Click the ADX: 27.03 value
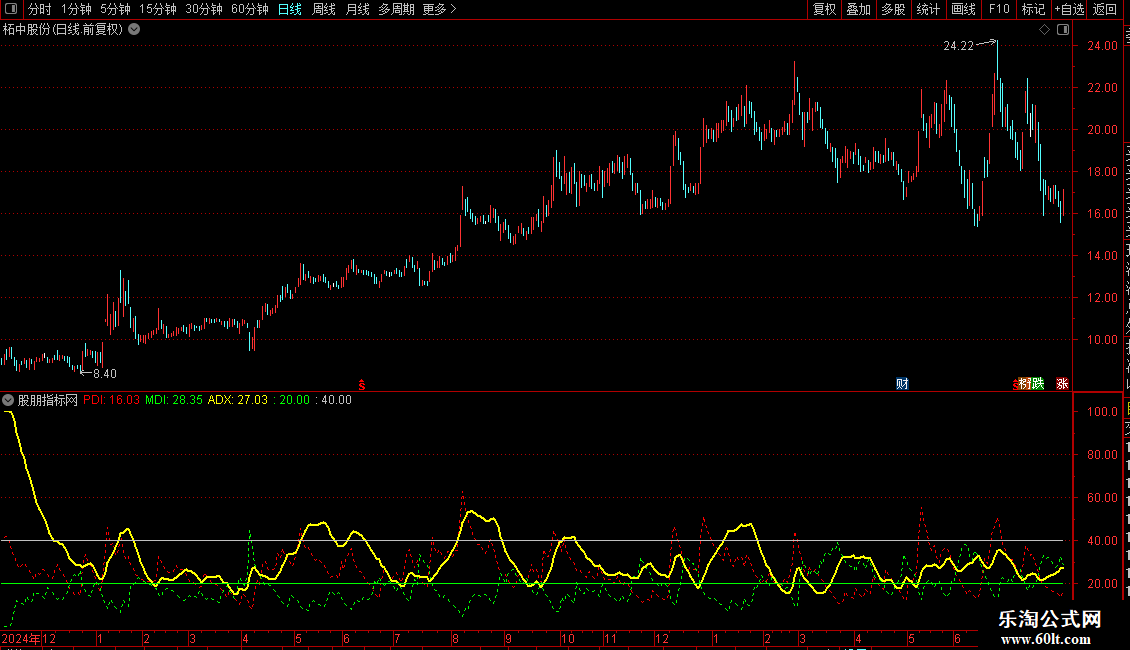The width and height of the screenshot is (1130, 650). (x=238, y=400)
